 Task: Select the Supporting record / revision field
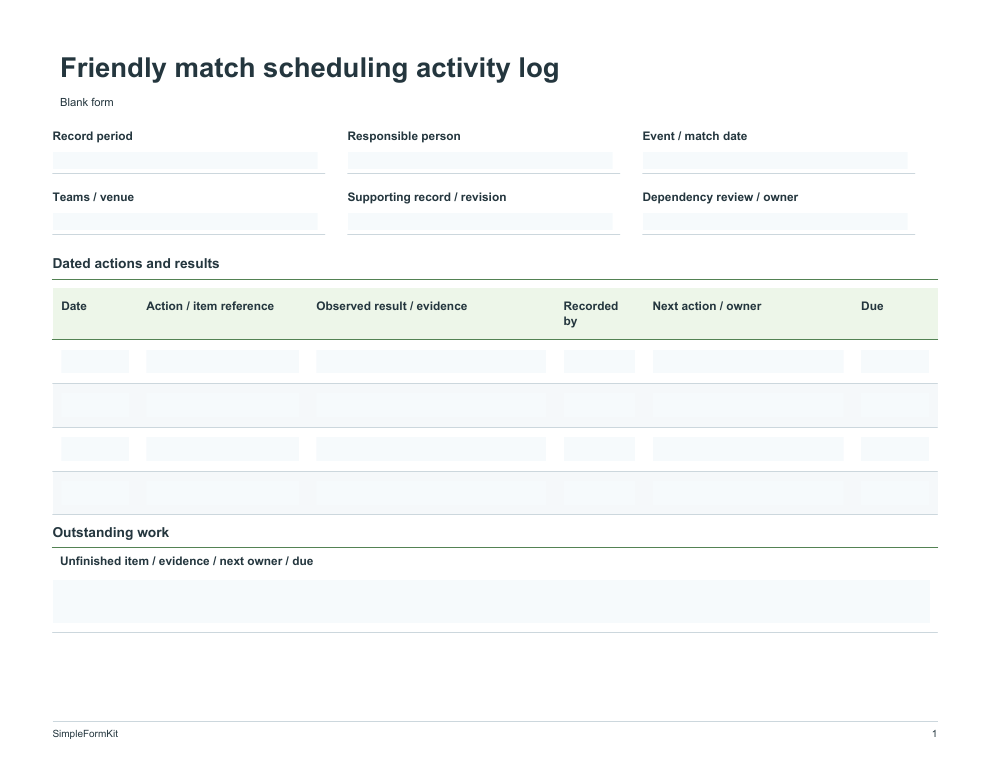point(480,222)
